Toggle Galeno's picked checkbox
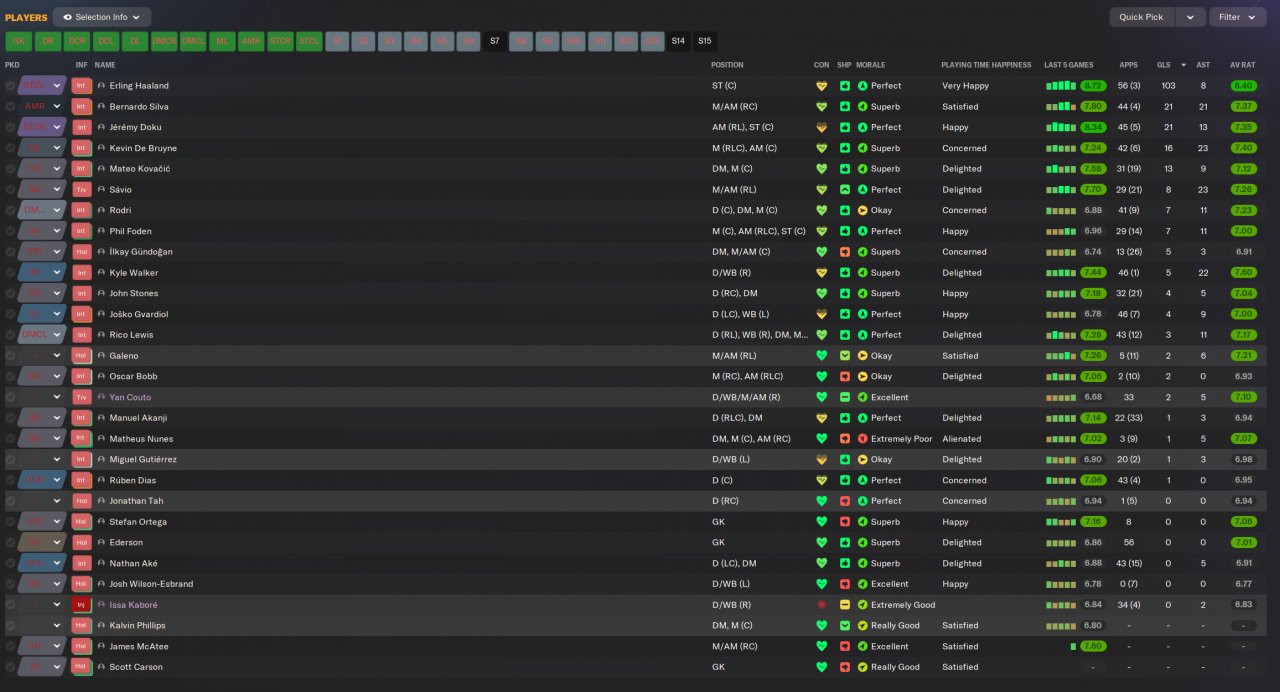1280x692 pixels. (x=10, y=356)
